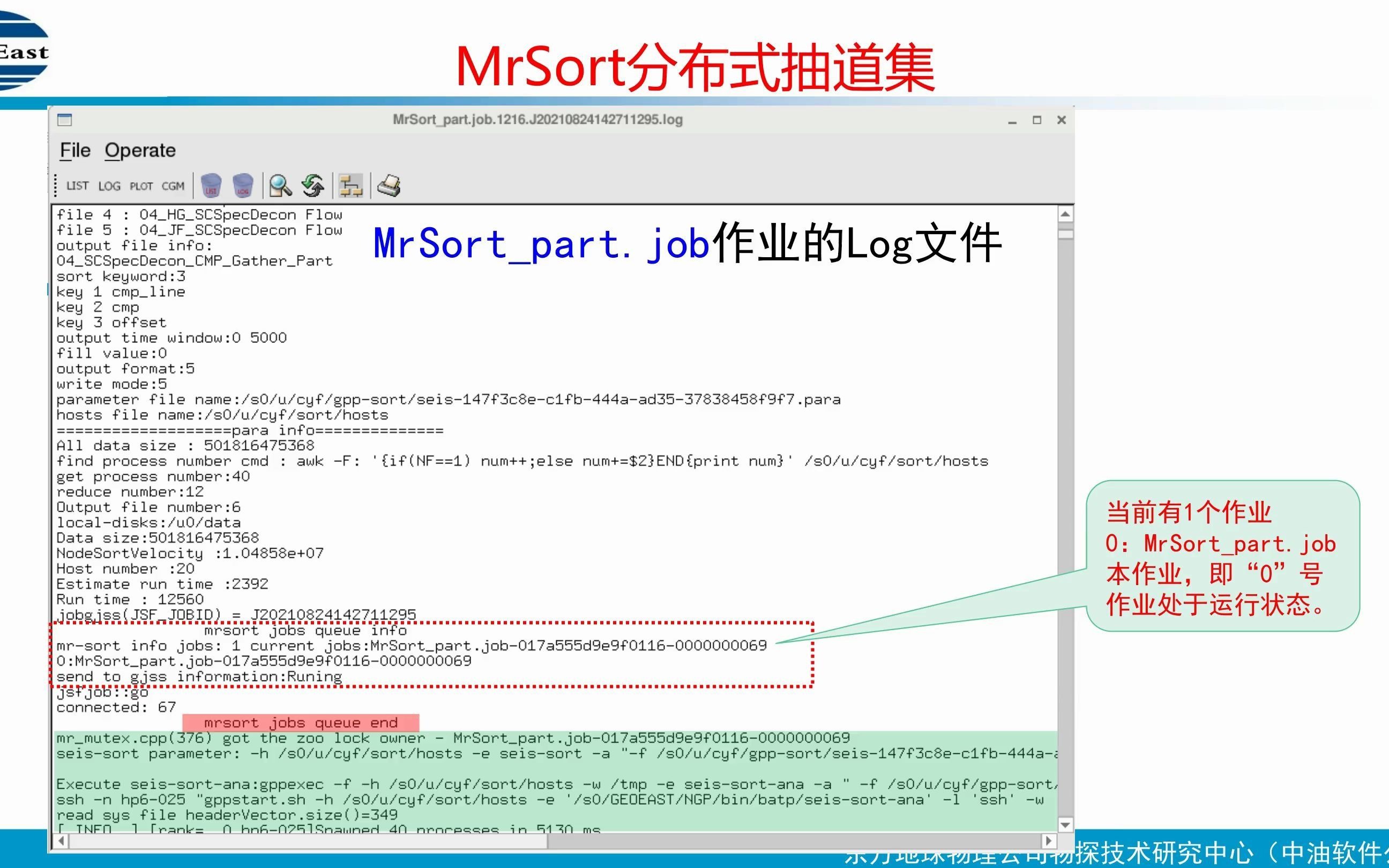Click the green refresh arrows icon
This screenshot has width=1389, height=868.
point(313,186)
